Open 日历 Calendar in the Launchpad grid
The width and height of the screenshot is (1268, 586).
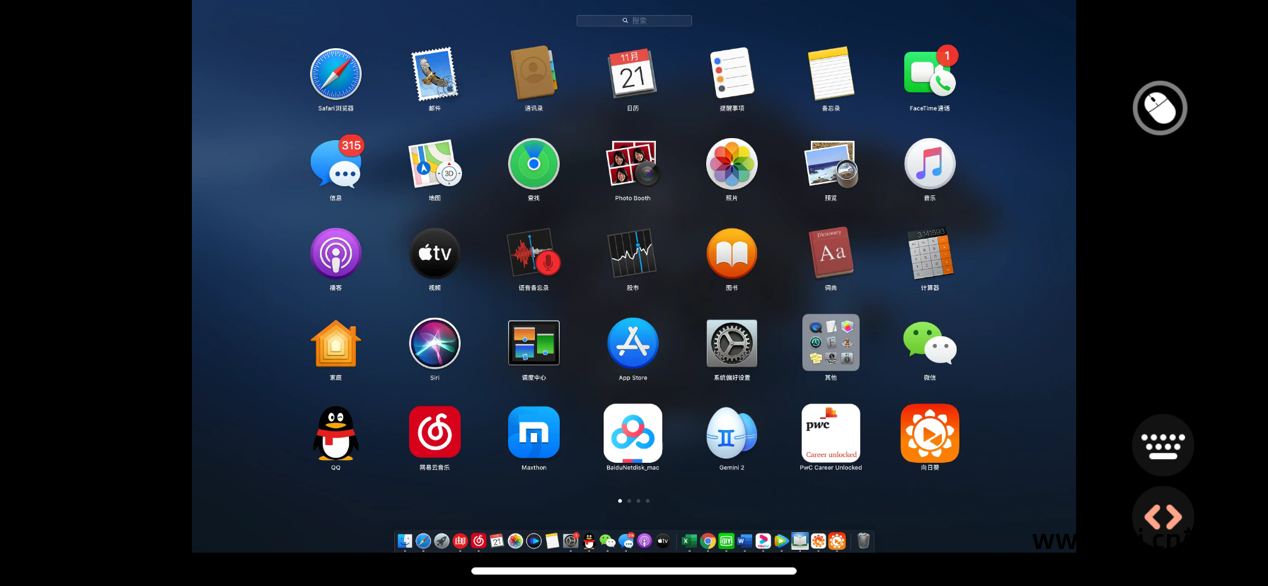tap(633, 74)
